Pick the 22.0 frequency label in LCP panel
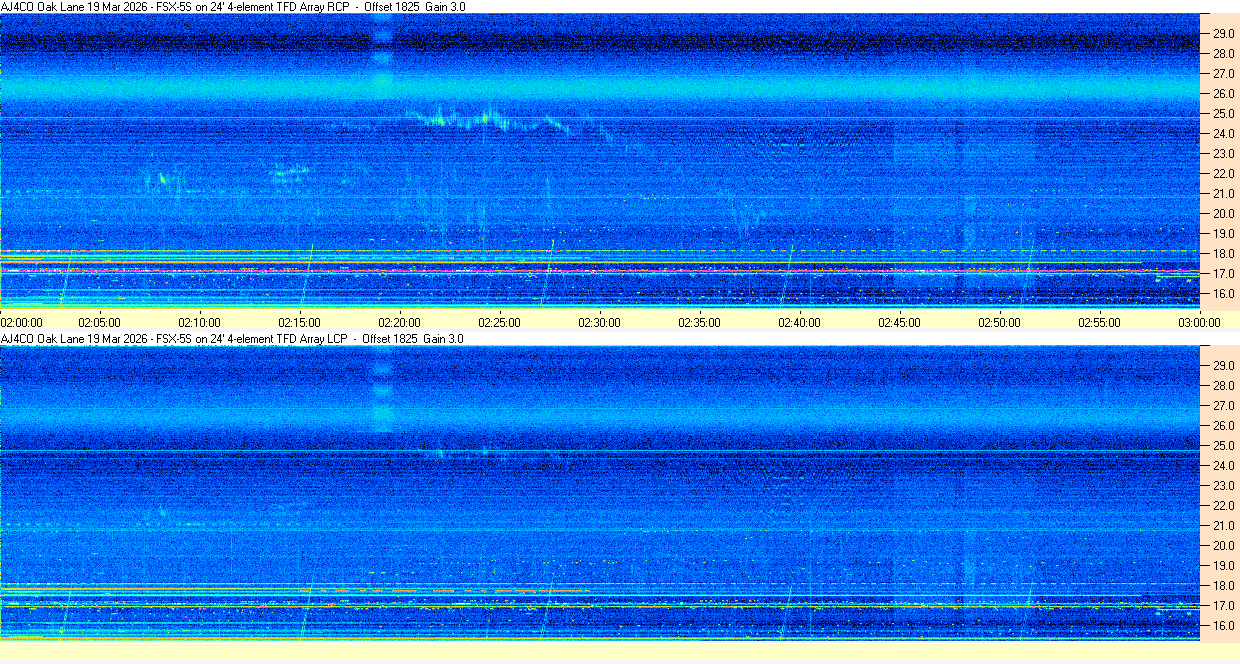Screen dimensions: 1240x664 [x=1223, y=506]
